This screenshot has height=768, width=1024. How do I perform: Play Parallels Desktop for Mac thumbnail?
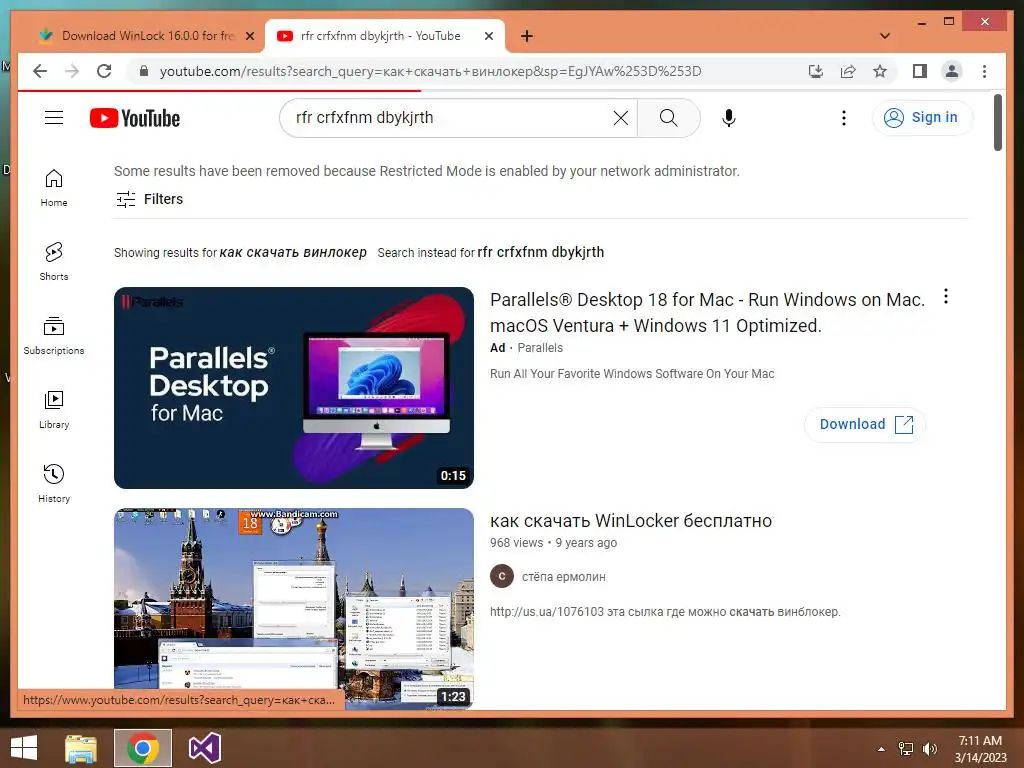pos(294,388)
